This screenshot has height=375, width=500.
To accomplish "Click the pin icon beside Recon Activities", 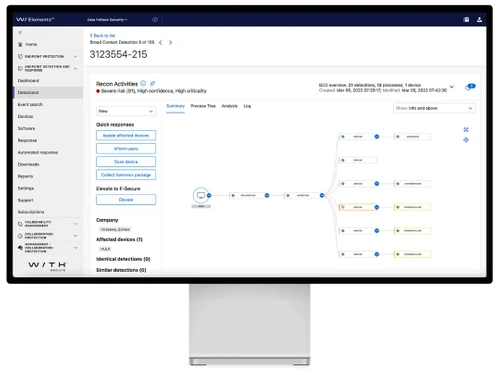I will 152,83.
